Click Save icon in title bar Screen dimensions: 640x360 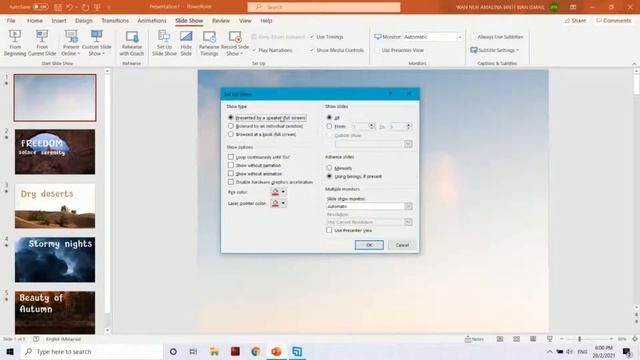click(x=58, y=7)
